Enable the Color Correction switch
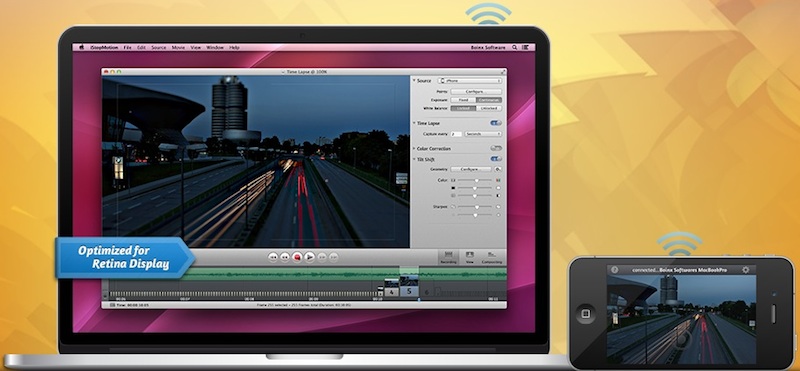 496,148
